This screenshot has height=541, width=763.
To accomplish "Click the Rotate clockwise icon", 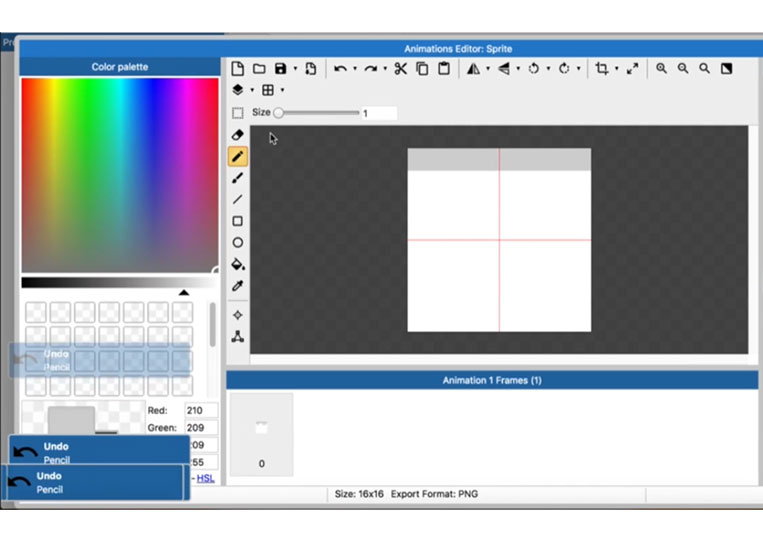I will click(564, 69).
